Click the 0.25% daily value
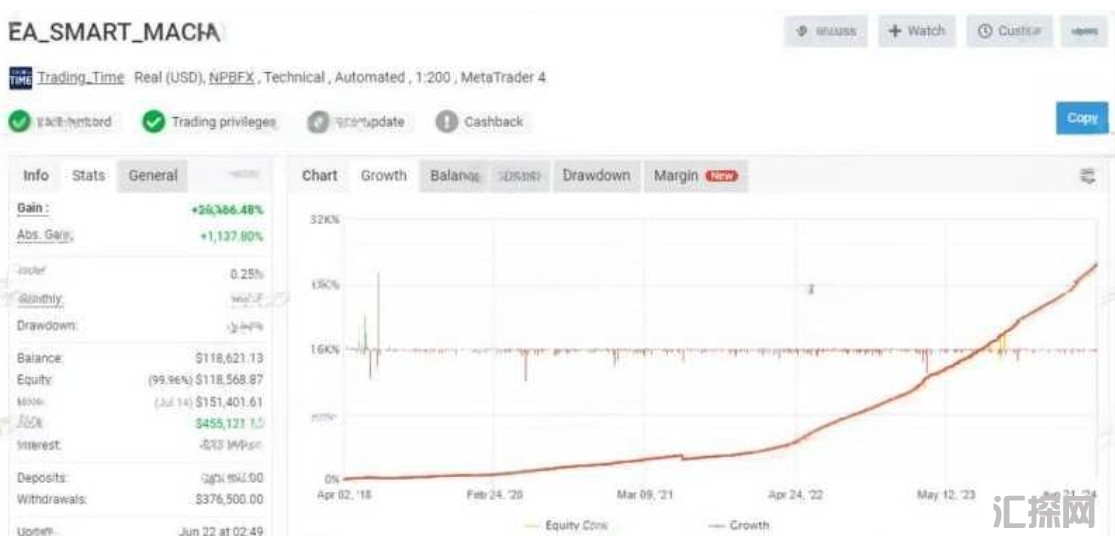 click(x=247, y=274)
